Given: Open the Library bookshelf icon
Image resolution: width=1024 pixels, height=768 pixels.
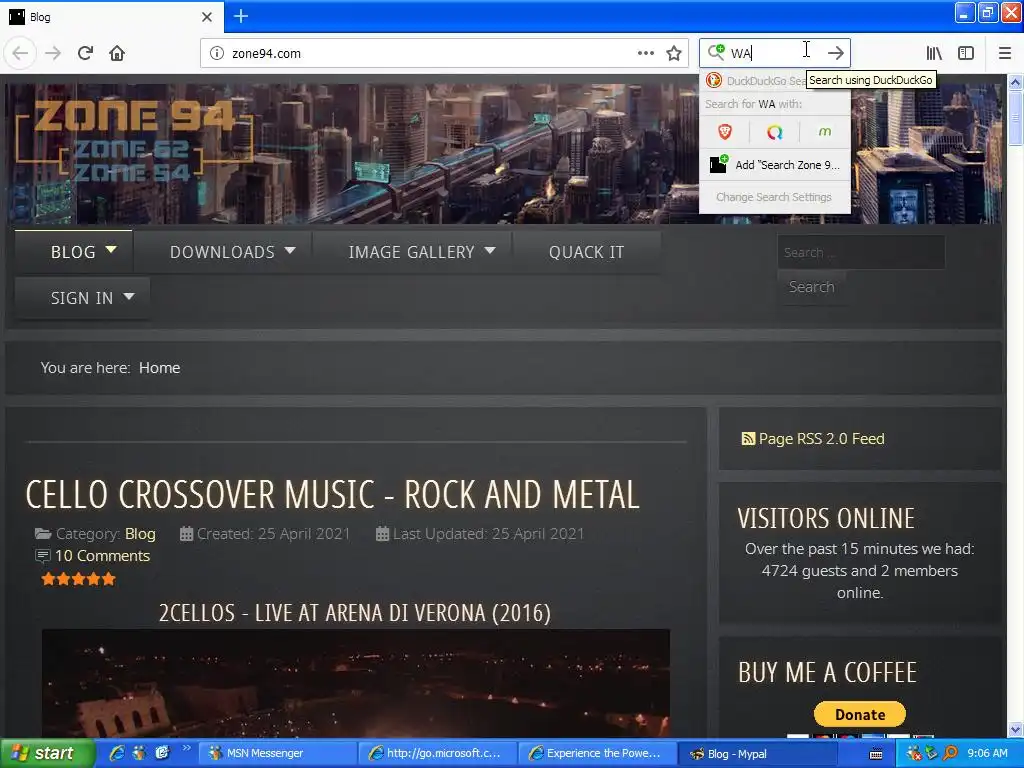Looking at the screenshot, I should pos(934,53).
